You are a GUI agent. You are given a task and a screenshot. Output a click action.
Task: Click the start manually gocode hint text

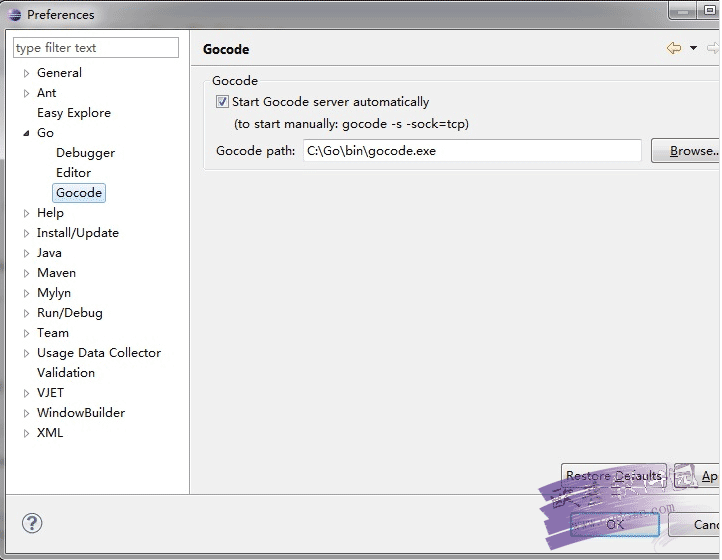point(351,124)
